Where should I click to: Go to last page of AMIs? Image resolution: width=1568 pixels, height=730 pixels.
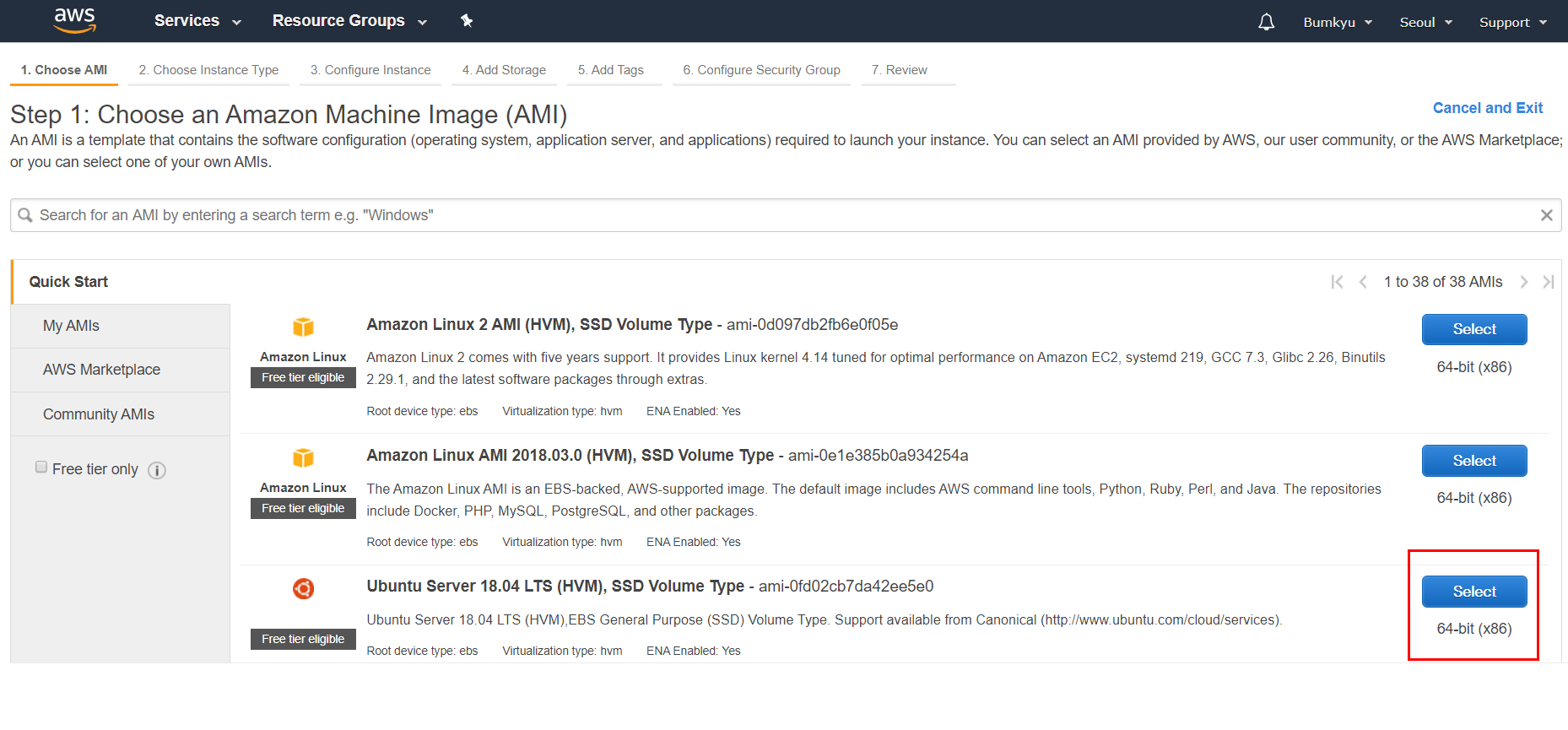[1549, 282]
